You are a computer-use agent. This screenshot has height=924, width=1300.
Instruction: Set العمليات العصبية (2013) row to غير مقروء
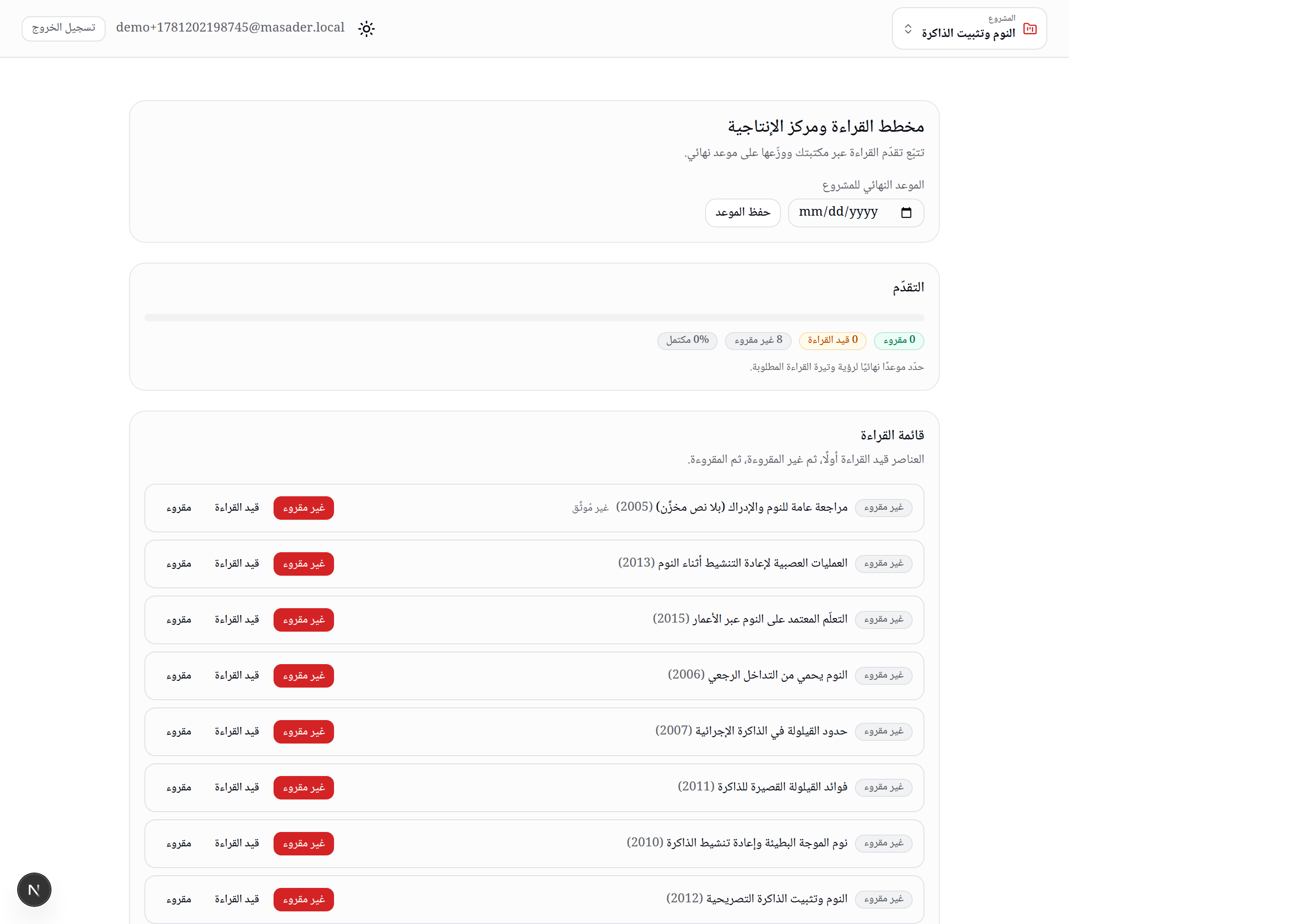[x=303, y=563]
